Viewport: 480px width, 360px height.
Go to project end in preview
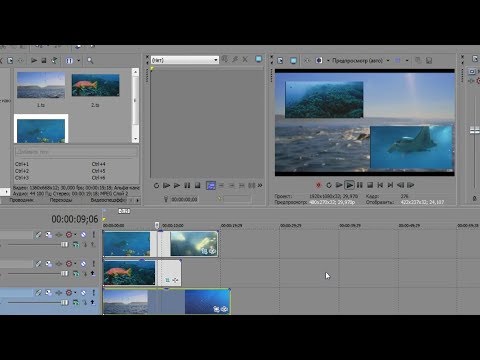pyautogui.click(x=390, y=185)
